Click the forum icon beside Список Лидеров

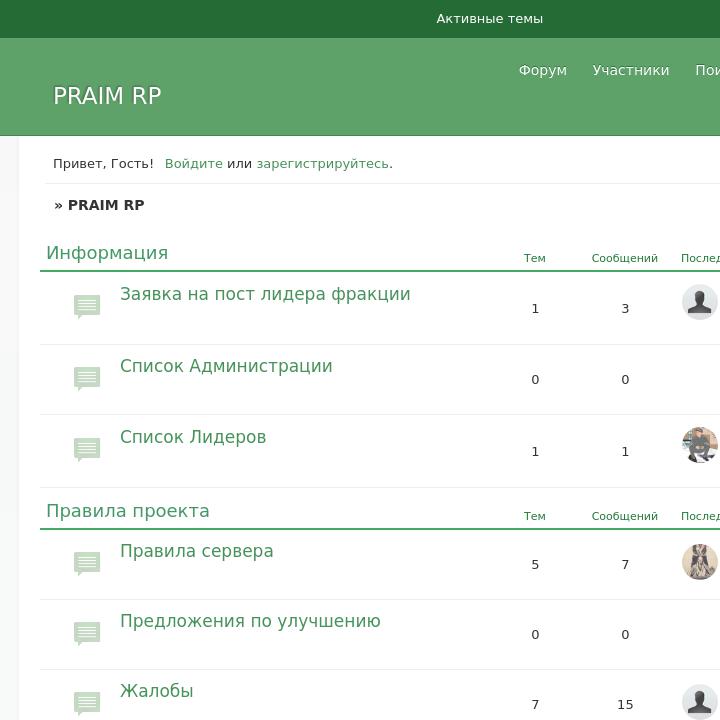(x=87, y=449)
